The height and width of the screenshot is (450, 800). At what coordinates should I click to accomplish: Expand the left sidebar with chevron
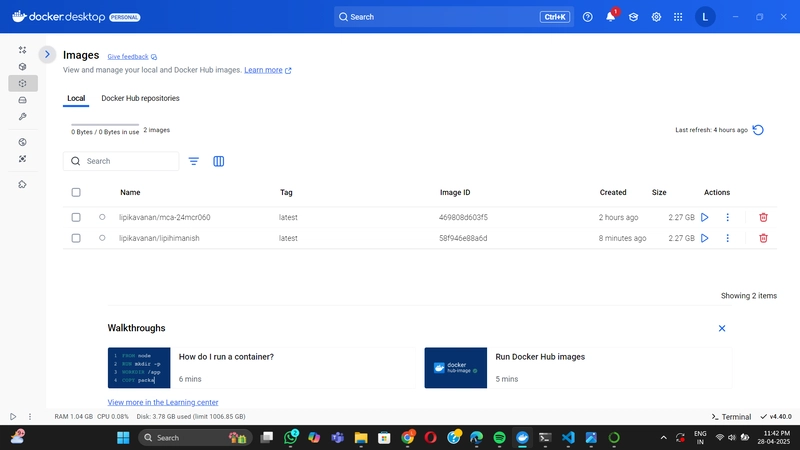pos(47,54)
